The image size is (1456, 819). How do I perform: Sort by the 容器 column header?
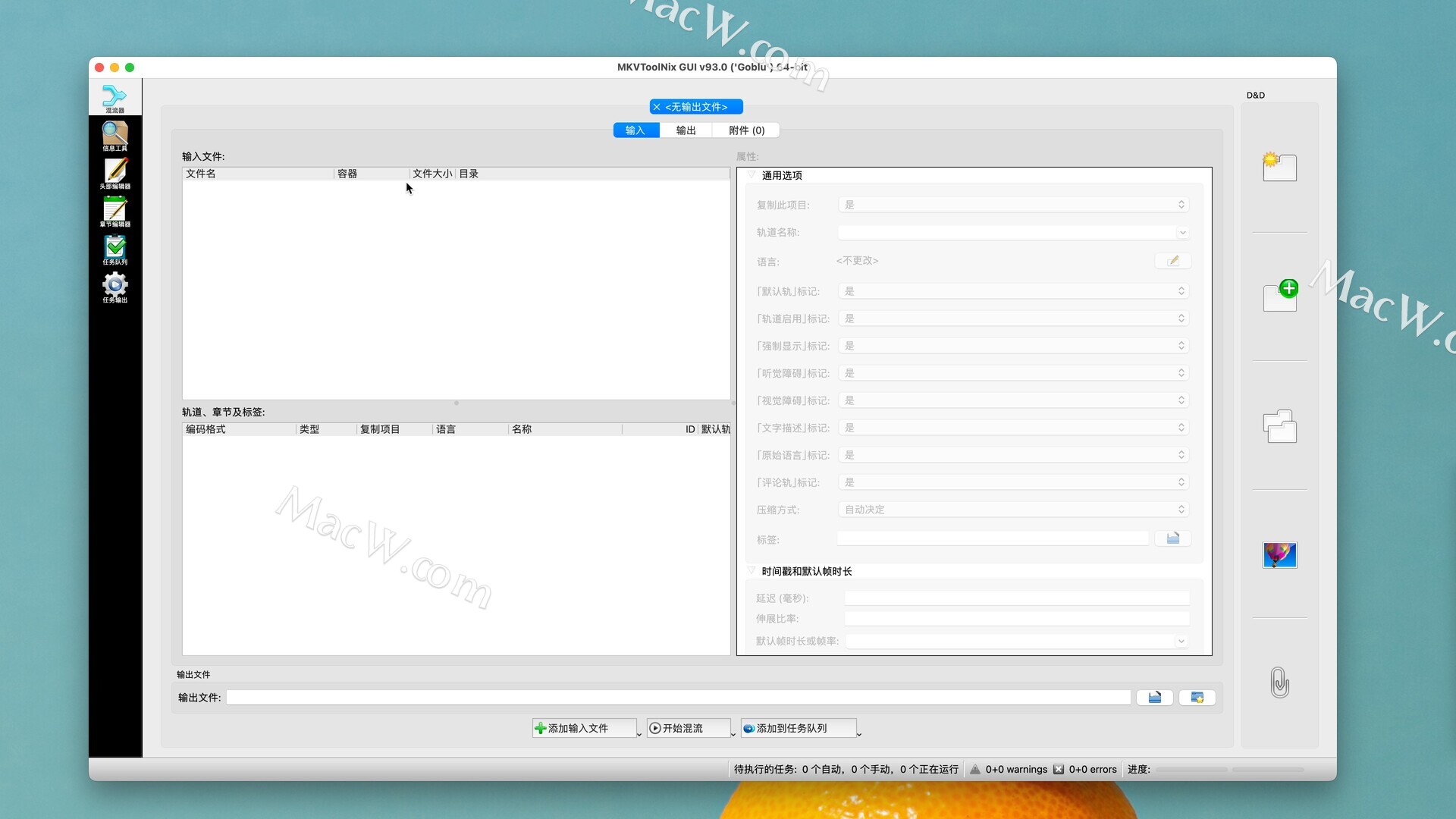click(x=372, y=174)
